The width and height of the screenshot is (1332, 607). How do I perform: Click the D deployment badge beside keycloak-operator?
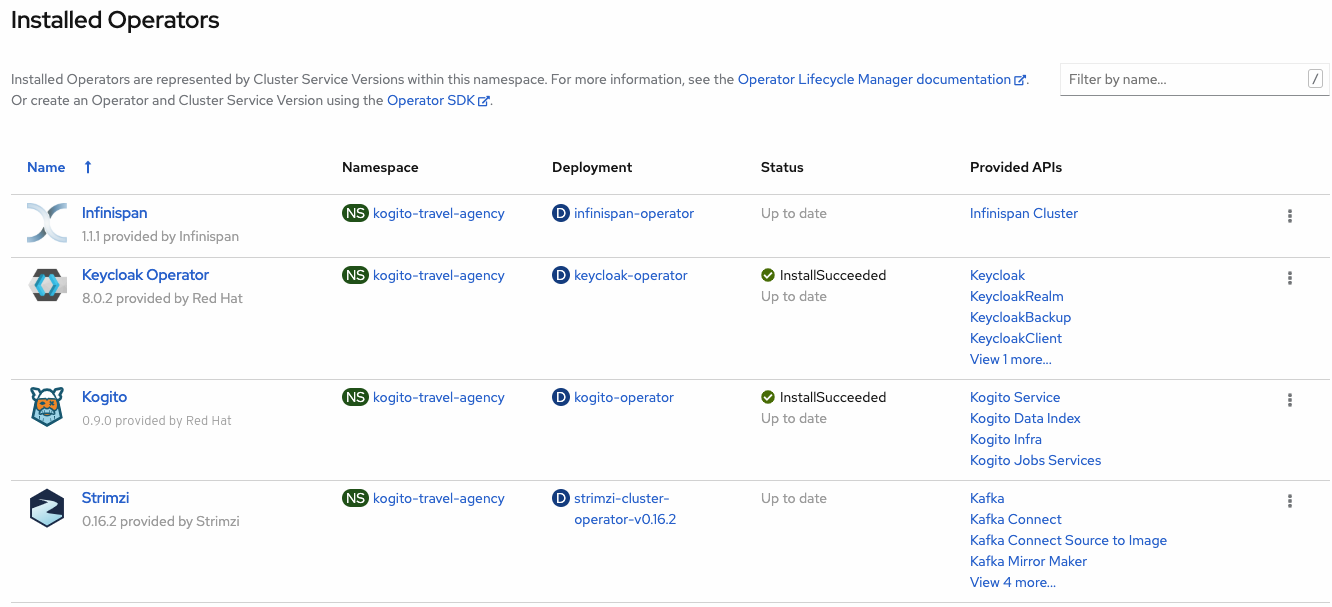(x=560, y=275)
